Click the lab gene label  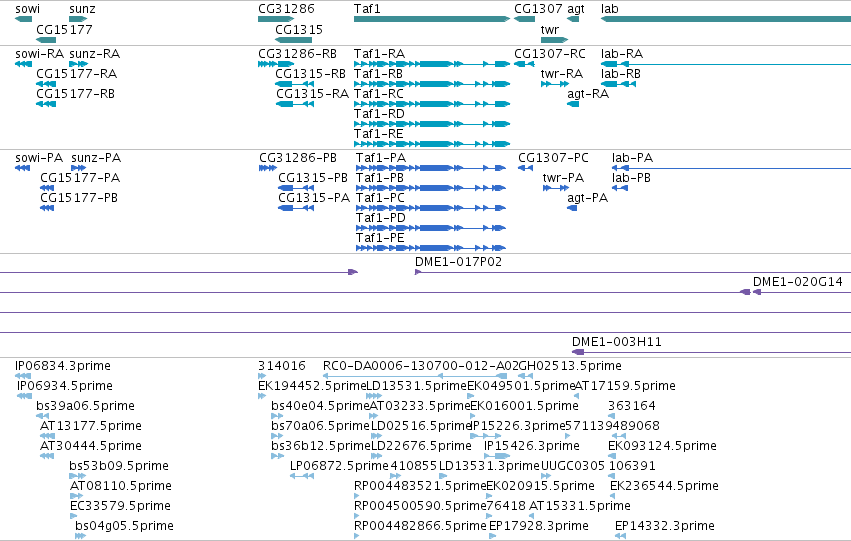[x=609, y=9]
